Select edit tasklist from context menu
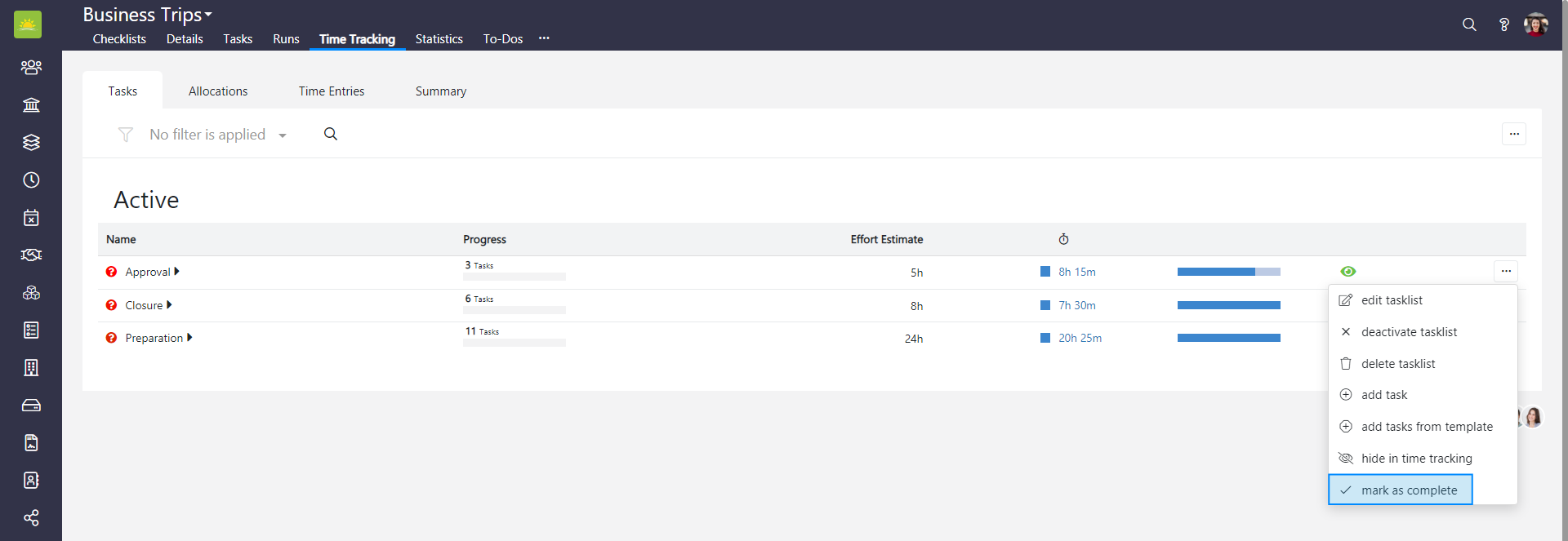Screen dimensions: 1568x541 [x=1392, y=300]
